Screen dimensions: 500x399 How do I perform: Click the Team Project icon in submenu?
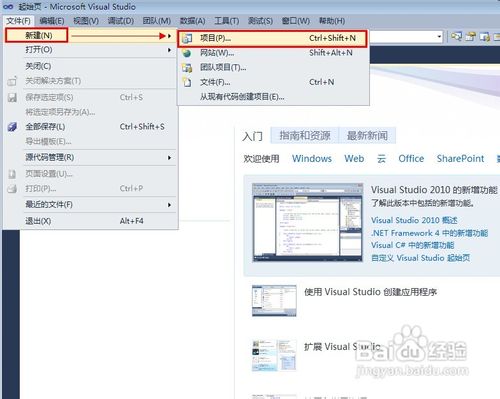[187, 68]
